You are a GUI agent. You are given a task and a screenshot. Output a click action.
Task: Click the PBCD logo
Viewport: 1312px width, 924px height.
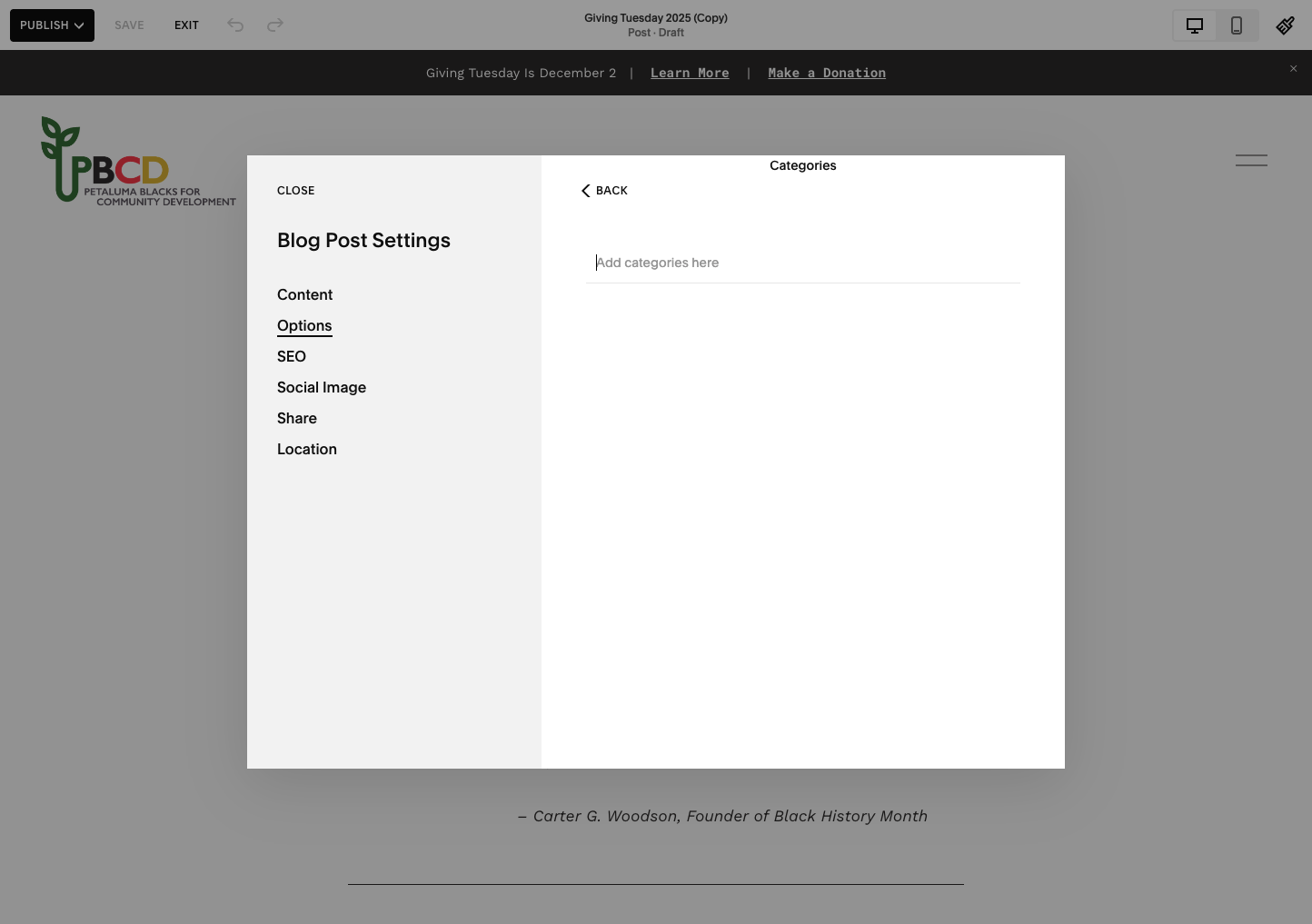coord(138,160)
